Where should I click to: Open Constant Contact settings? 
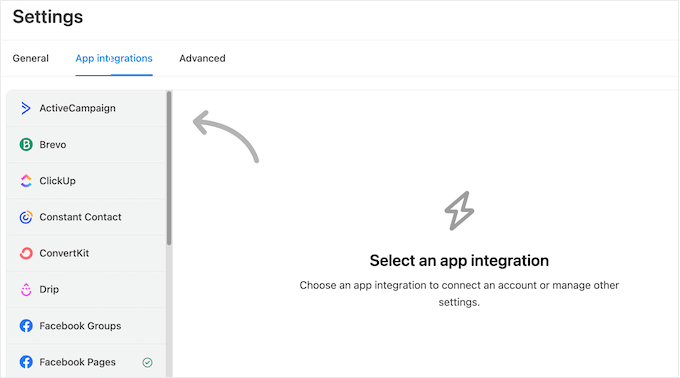pos(86,217)
